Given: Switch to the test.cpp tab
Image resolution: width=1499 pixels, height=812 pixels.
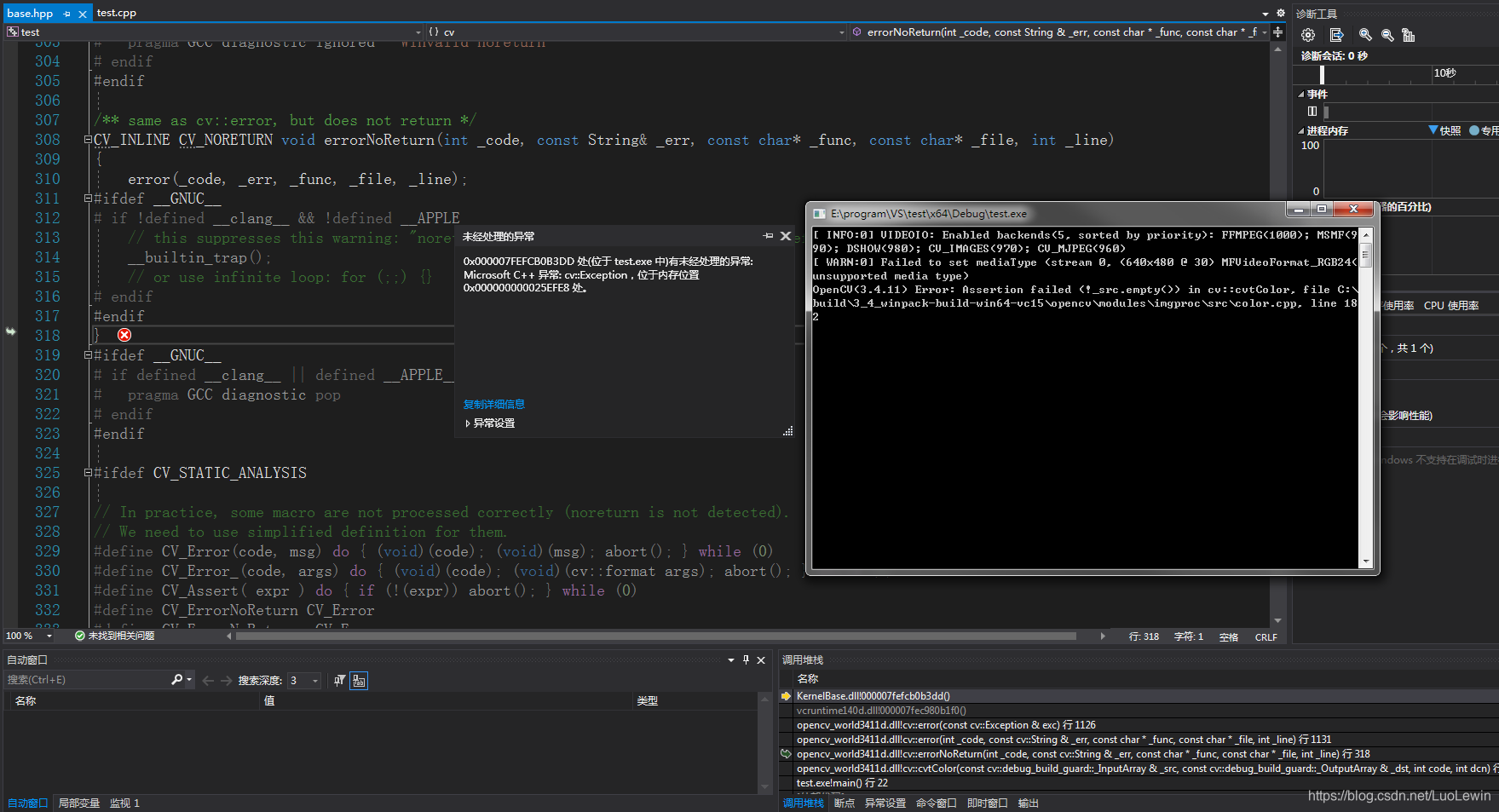Looking at the screenshot, I should coord(117,13).
